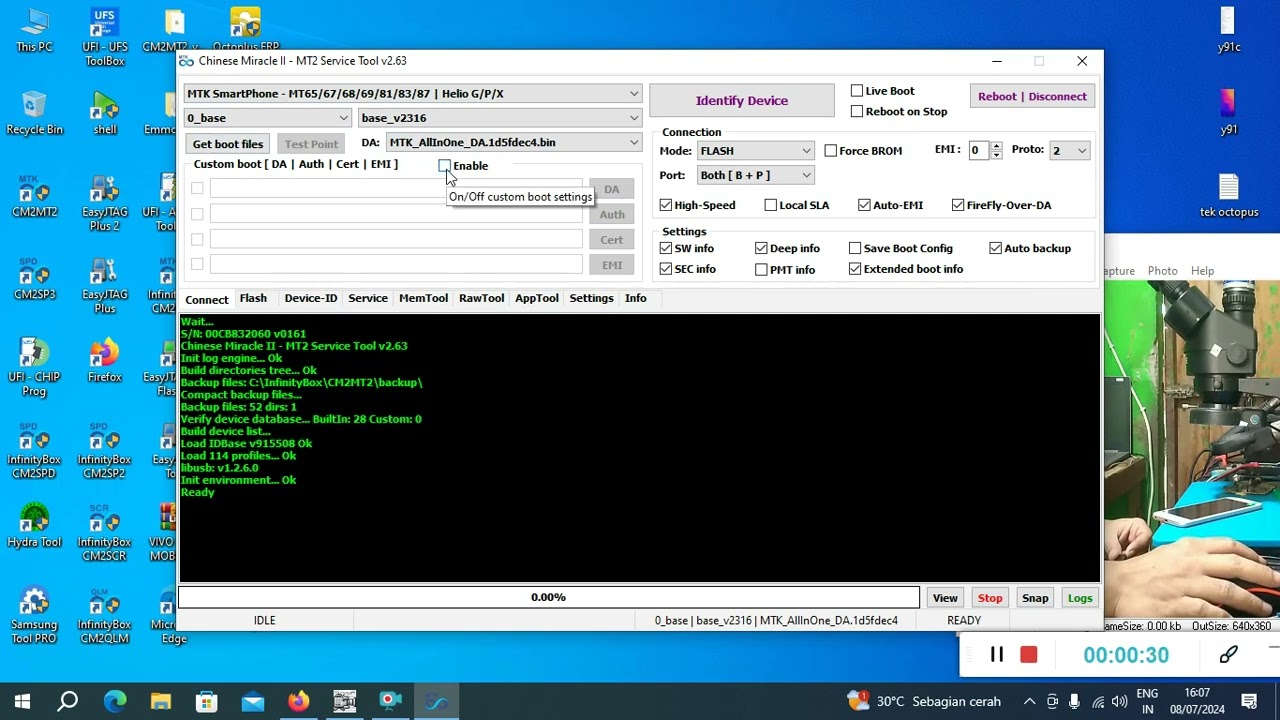
Task: Open the Device-ID tab
Action: click(311, 298)
